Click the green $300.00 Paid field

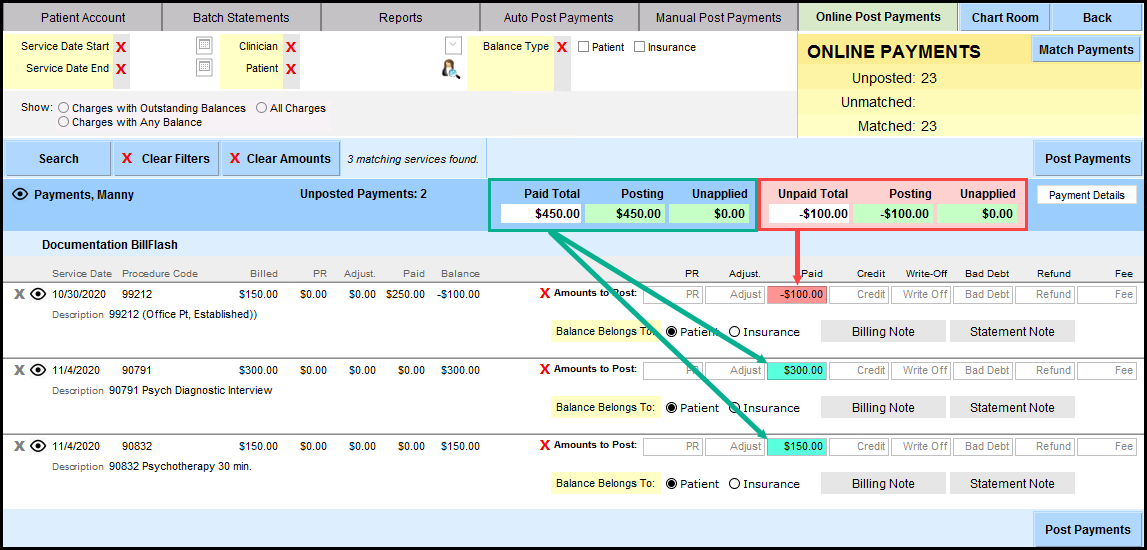coord(796,370)
